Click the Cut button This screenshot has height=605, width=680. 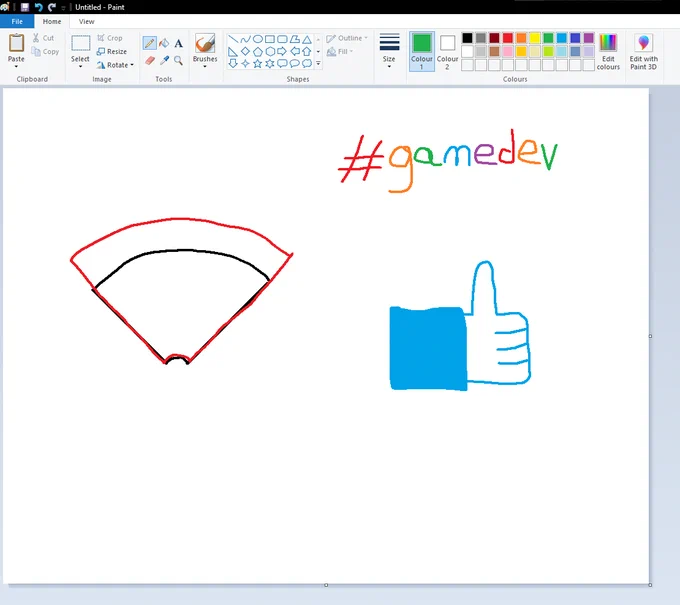43,38
